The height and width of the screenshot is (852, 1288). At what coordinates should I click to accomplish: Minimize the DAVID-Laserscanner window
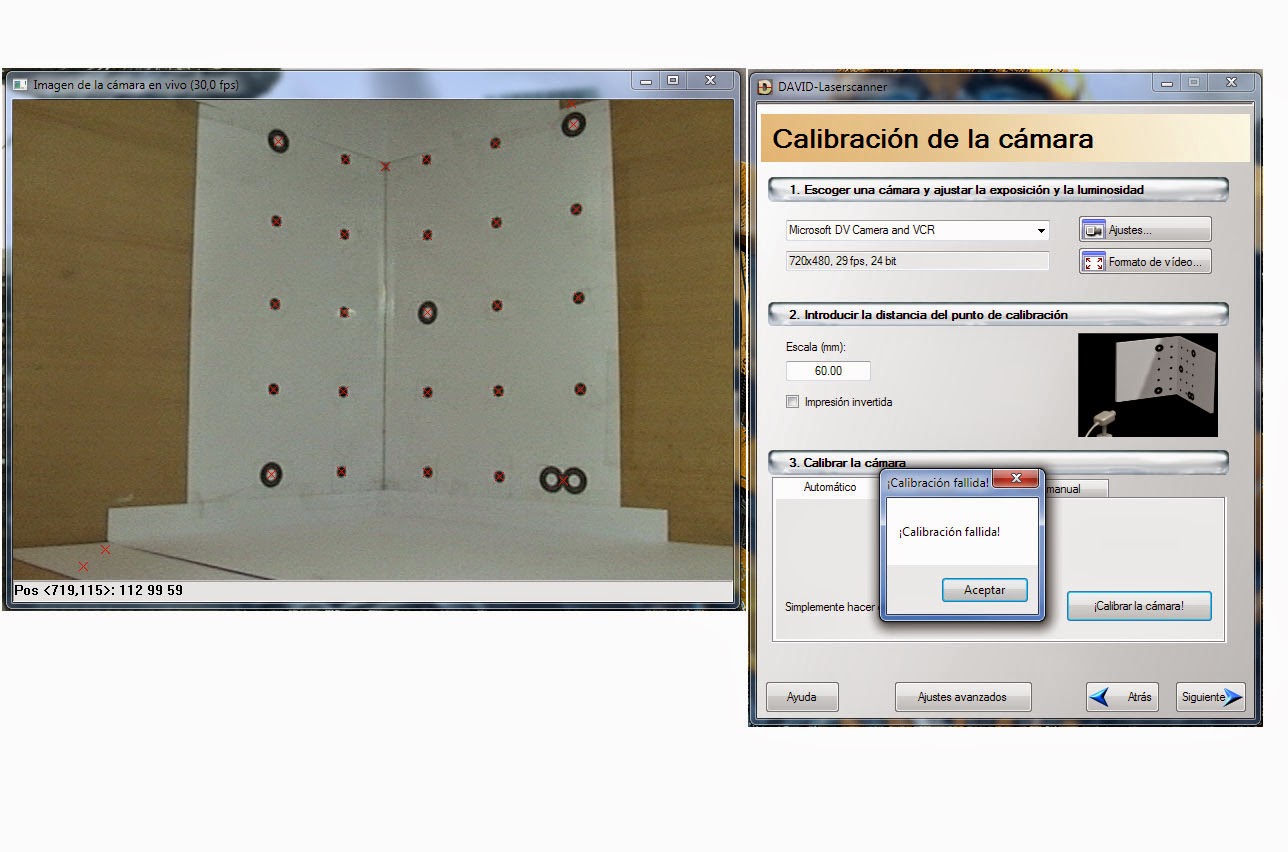[1166, 82]
